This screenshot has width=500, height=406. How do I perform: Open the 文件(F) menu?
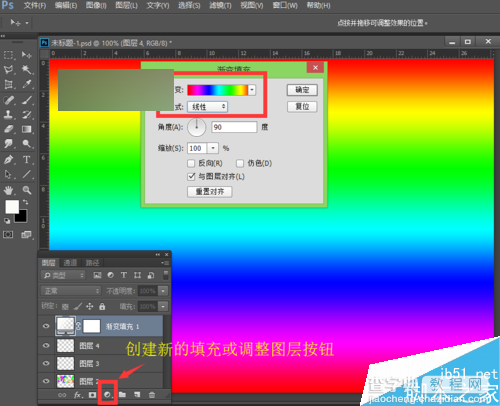[x=35, y=6]
